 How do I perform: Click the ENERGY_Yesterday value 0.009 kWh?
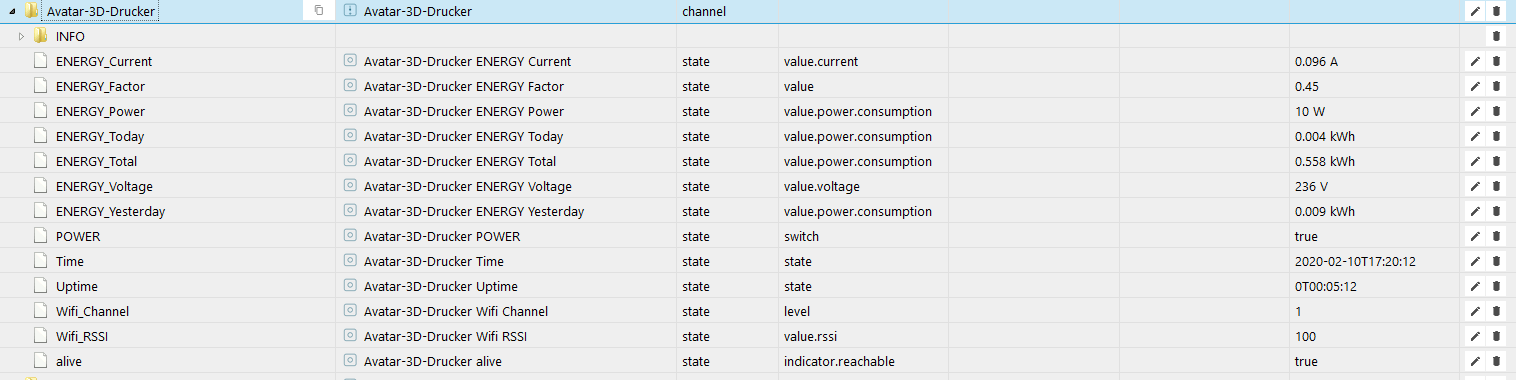(x=1325, y=211)
